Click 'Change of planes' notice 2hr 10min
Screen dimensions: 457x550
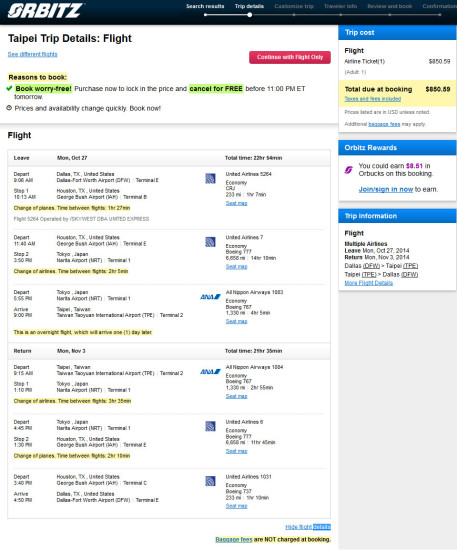tap(72, 456)
